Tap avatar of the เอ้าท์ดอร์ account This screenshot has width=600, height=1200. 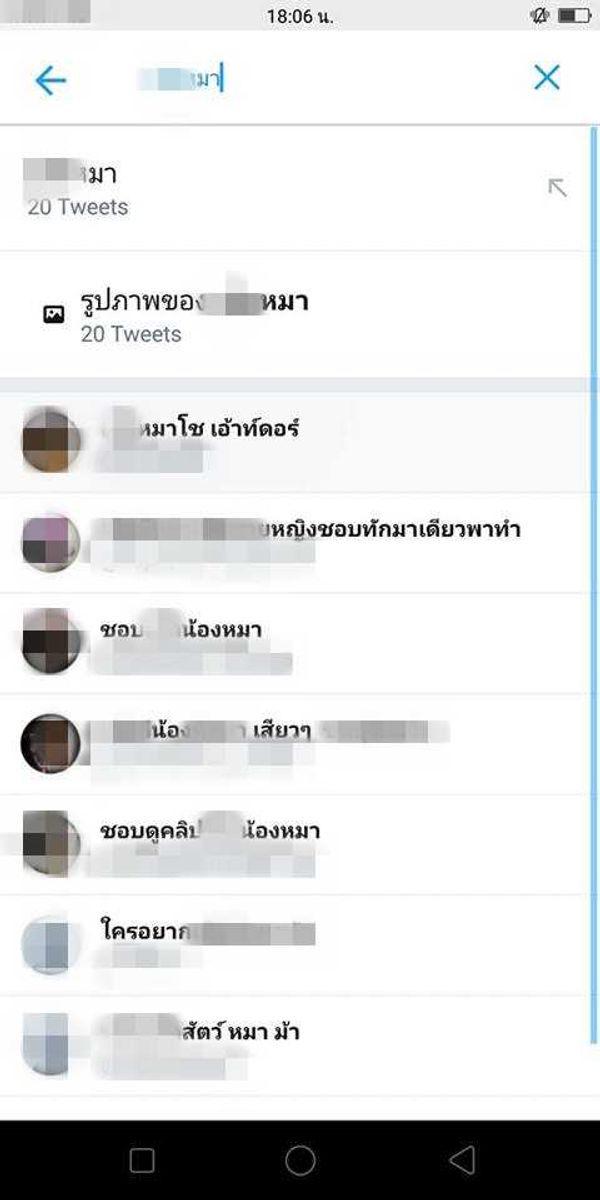click(x=50, y=441)
